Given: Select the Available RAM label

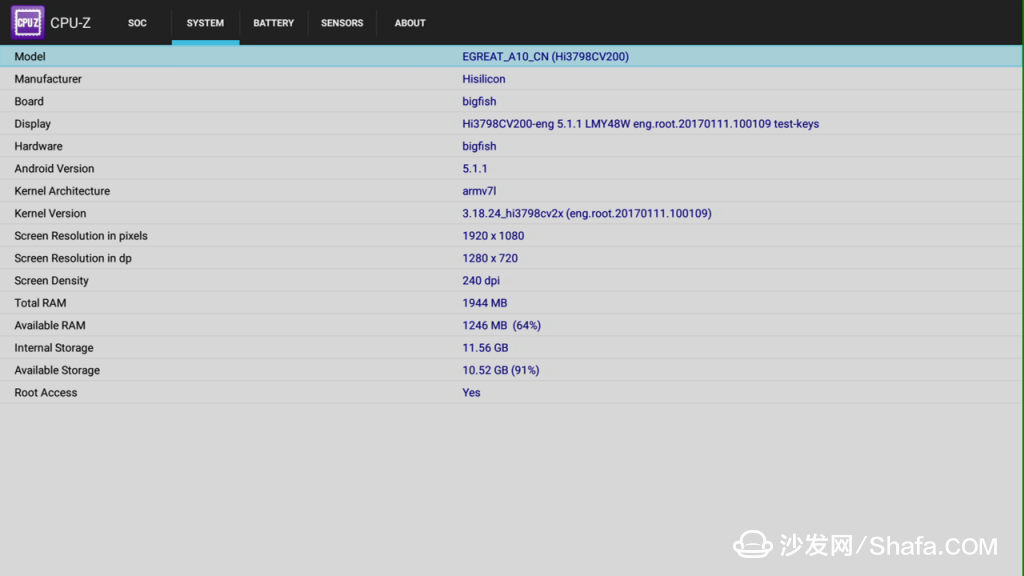Looking at the screenshot, I should click(x=50, y=325).
